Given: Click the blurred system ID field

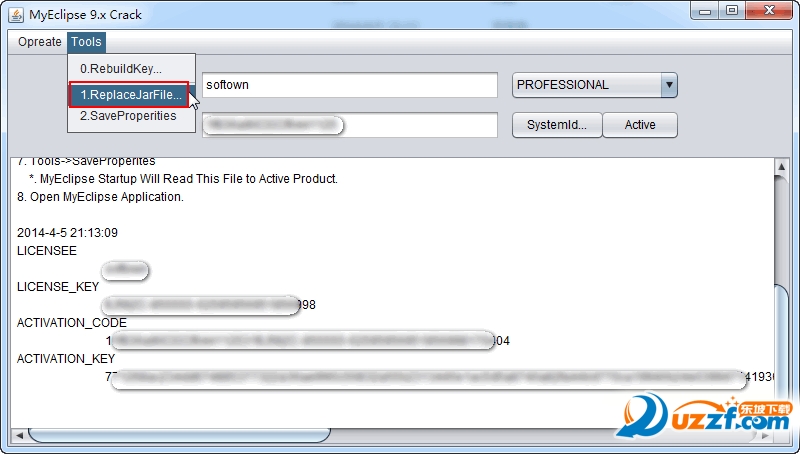Looking at the screenshot, I should [x=350, y=125].
